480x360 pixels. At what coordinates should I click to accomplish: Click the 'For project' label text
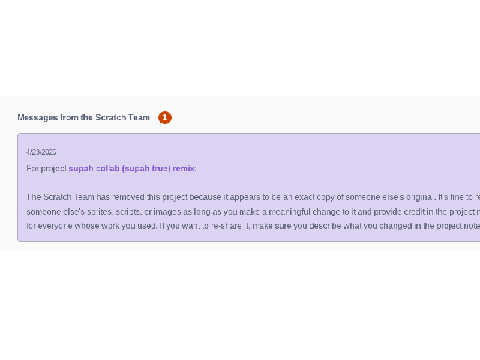47,169
